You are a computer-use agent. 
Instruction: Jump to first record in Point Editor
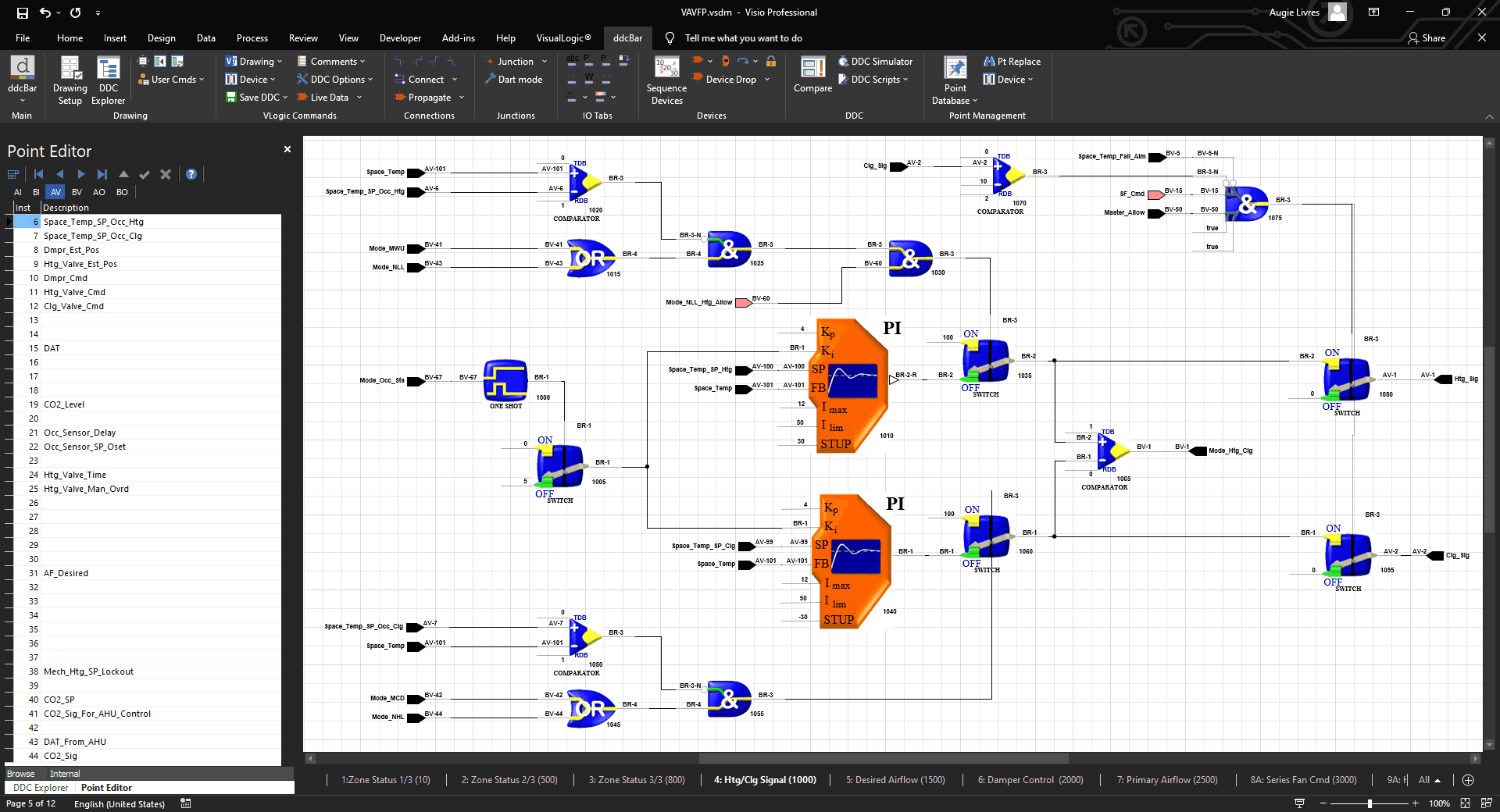pyautogui.click(x=38, y=174)
